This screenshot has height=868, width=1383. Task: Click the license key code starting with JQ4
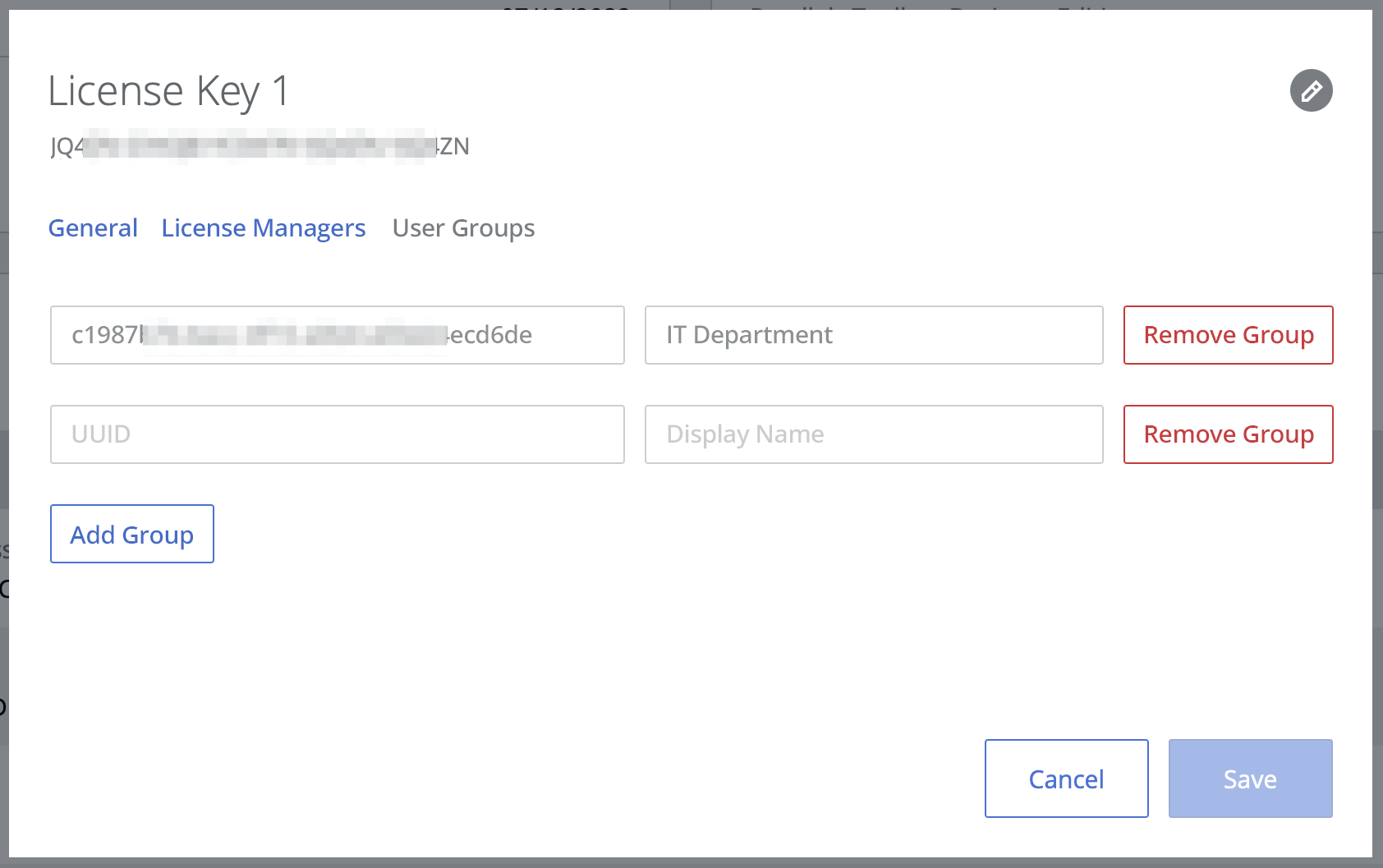[260, 146]
